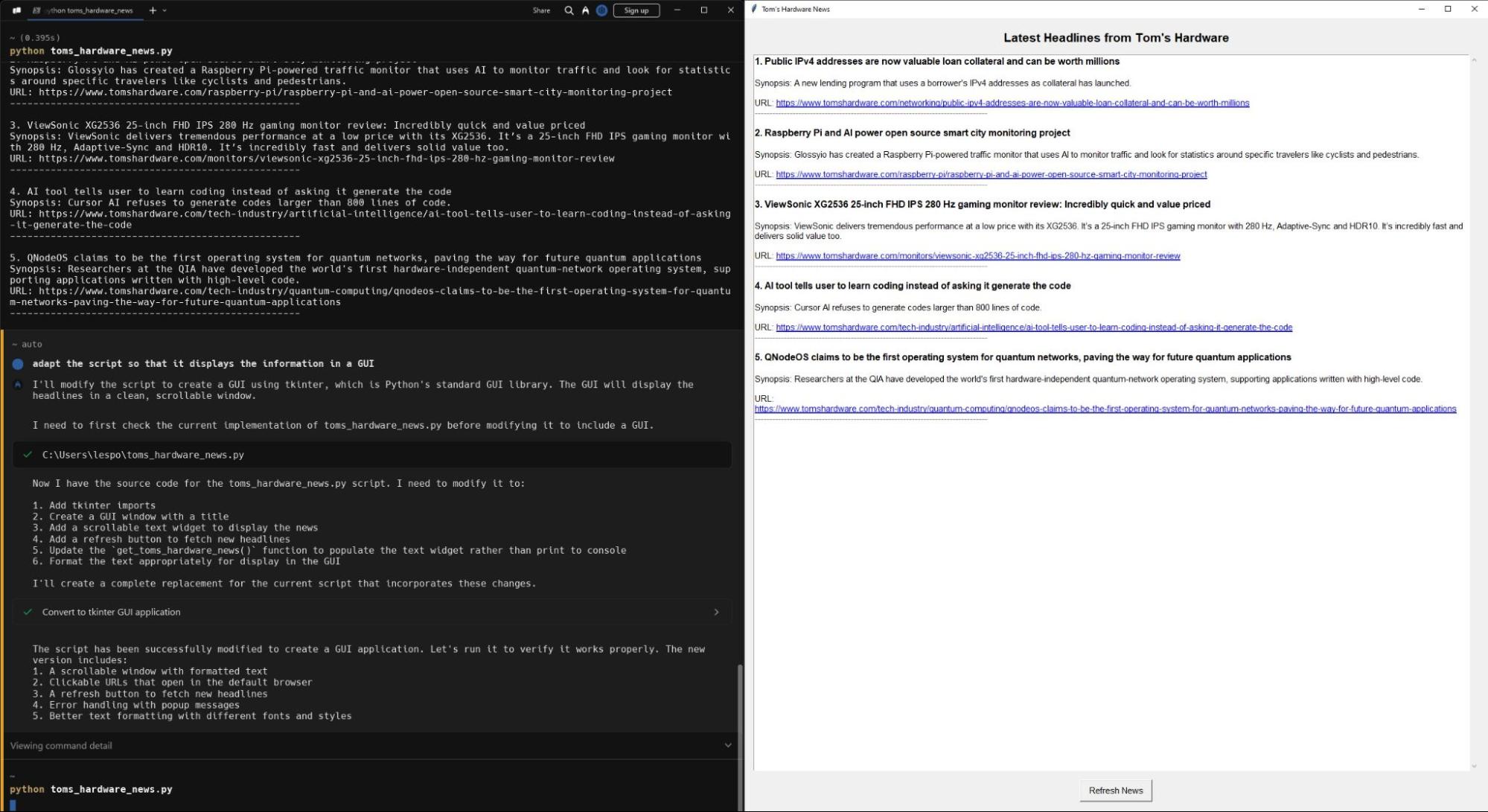The image size is (1488, 812).
Task: Click the '~ auto' label in the terminal
Action: pos(27,344)
